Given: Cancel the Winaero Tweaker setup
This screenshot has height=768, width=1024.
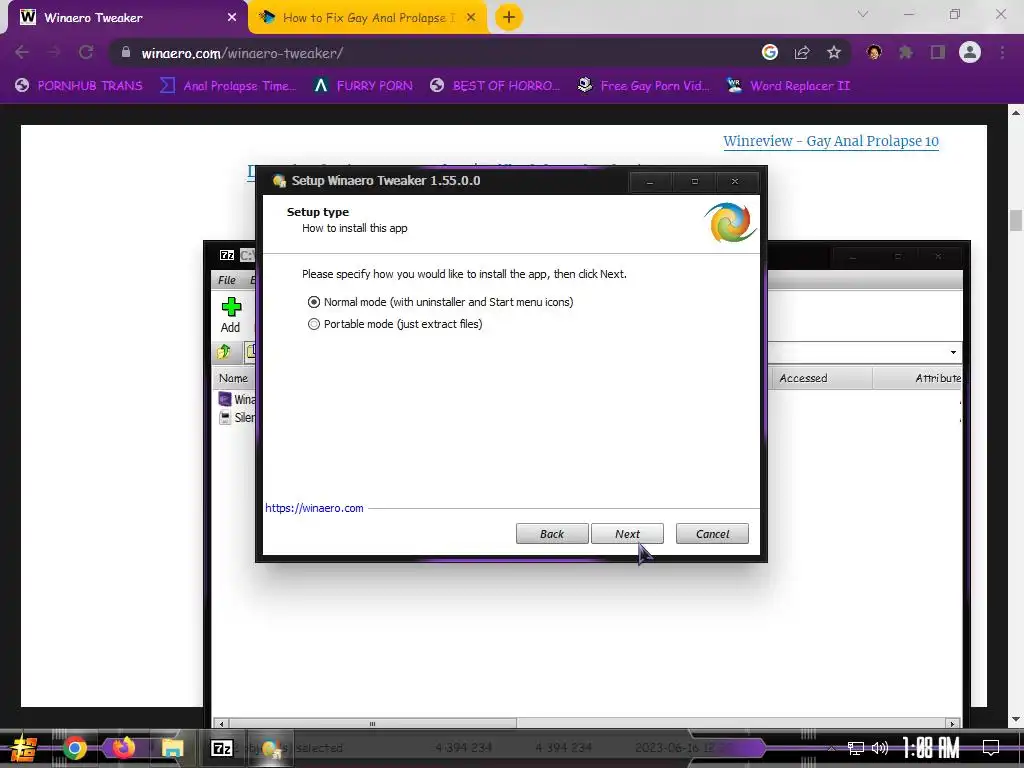Looking at the screenshot, I should 712,534.
